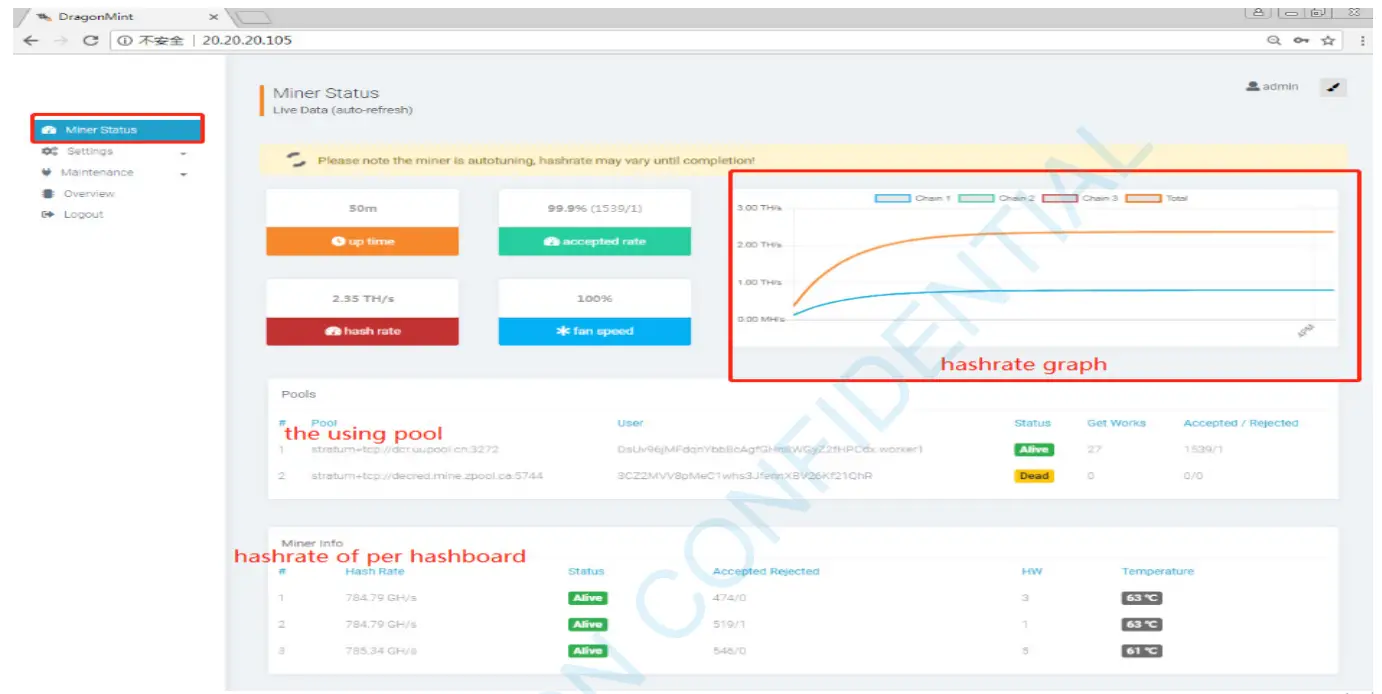
Task: Click the Maintenance plug icon in sidebar
Action: tap(48, 172)
